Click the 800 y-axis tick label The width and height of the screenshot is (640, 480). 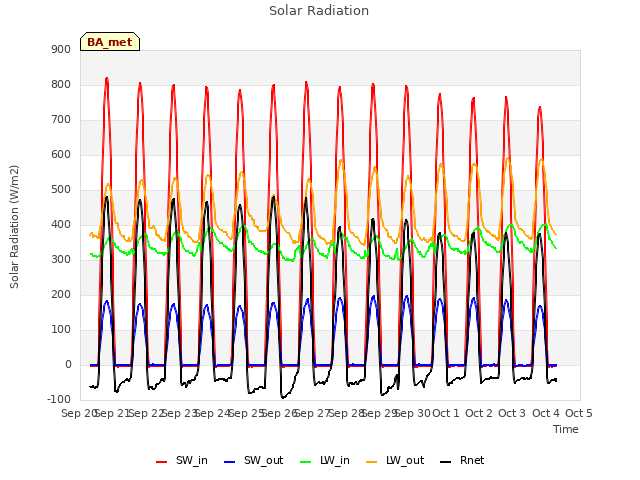61,84
